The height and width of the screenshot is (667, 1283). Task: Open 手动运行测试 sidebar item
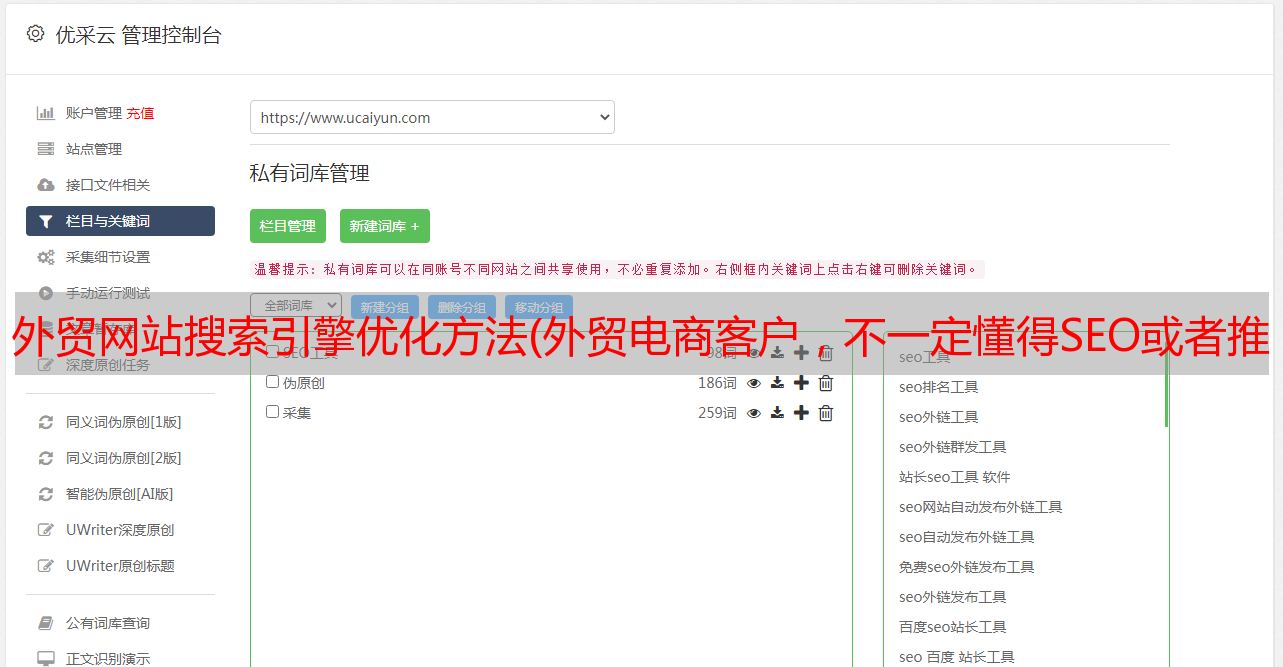pyautogui.click(x=108, y=293)
